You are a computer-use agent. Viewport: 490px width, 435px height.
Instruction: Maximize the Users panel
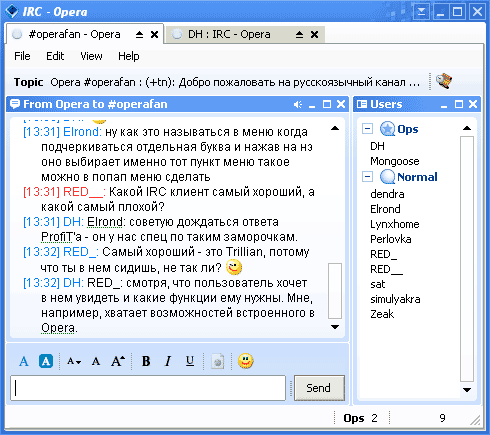(x=459, y=104)
